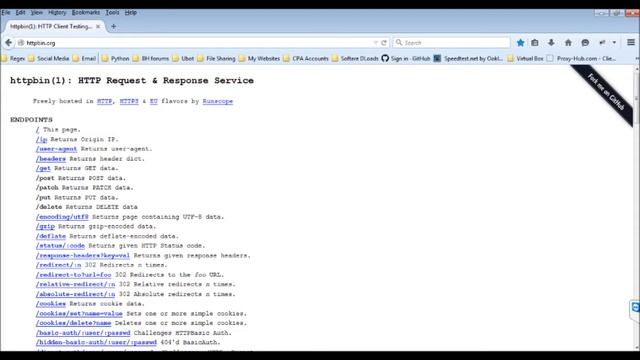This screenshot has height=360, width=640.
Task: Expand the toolbar addon dropdown arrow
Action: (614, 42)
